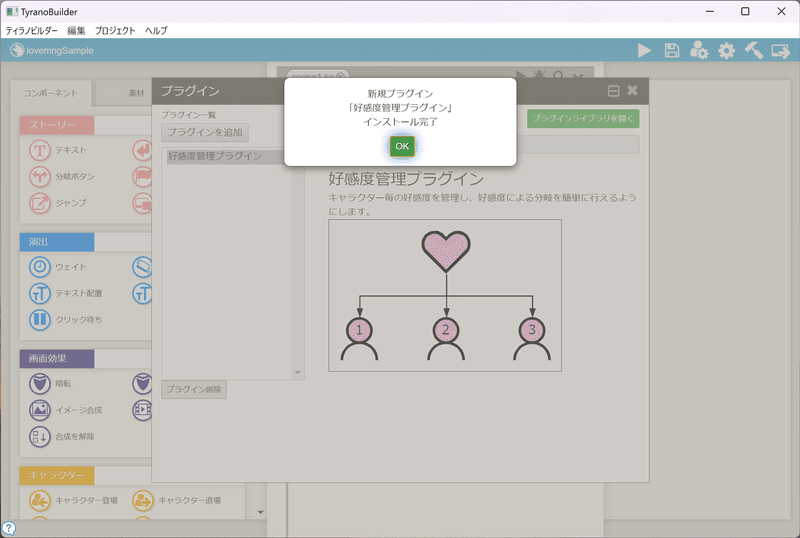Select the キャラクター登場 component icon
The width and height of the screenshot is (800, 538).
click(x=39, y=501)
